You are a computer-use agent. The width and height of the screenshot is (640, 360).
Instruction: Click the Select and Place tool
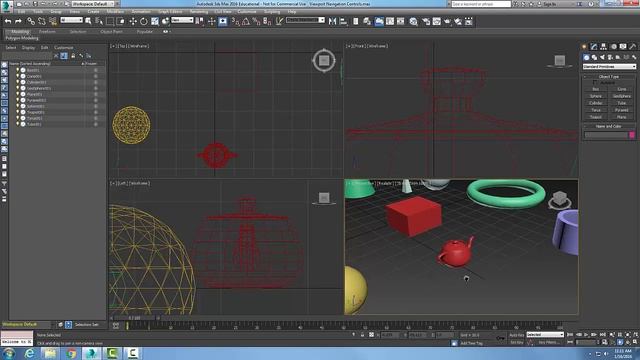click(x=165, y=21)
